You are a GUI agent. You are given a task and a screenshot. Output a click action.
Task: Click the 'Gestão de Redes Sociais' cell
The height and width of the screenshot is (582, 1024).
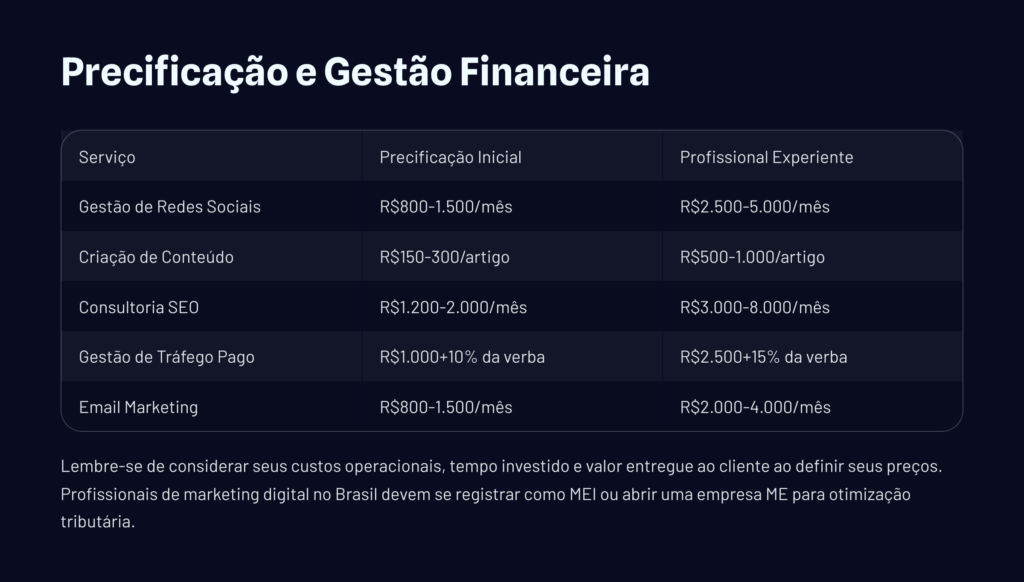pos(169,207)
